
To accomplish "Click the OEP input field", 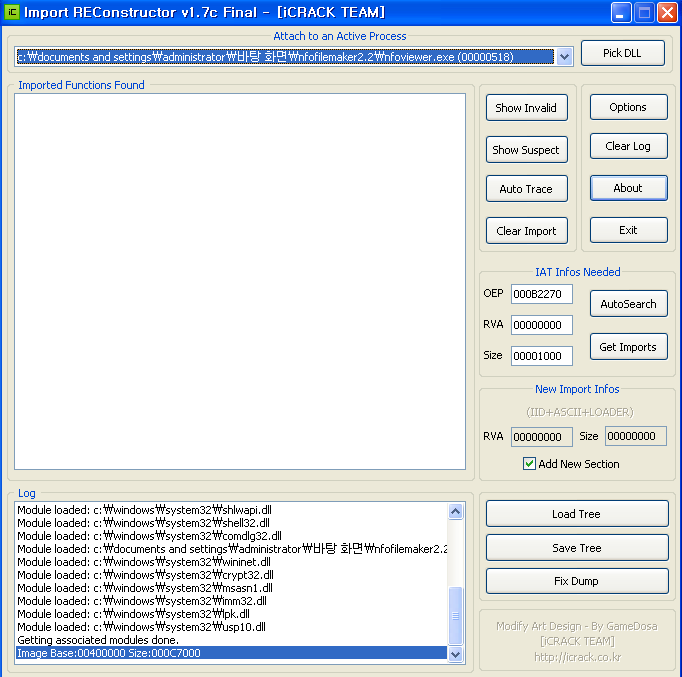I will pyautogui.click(x=542, y=294).
